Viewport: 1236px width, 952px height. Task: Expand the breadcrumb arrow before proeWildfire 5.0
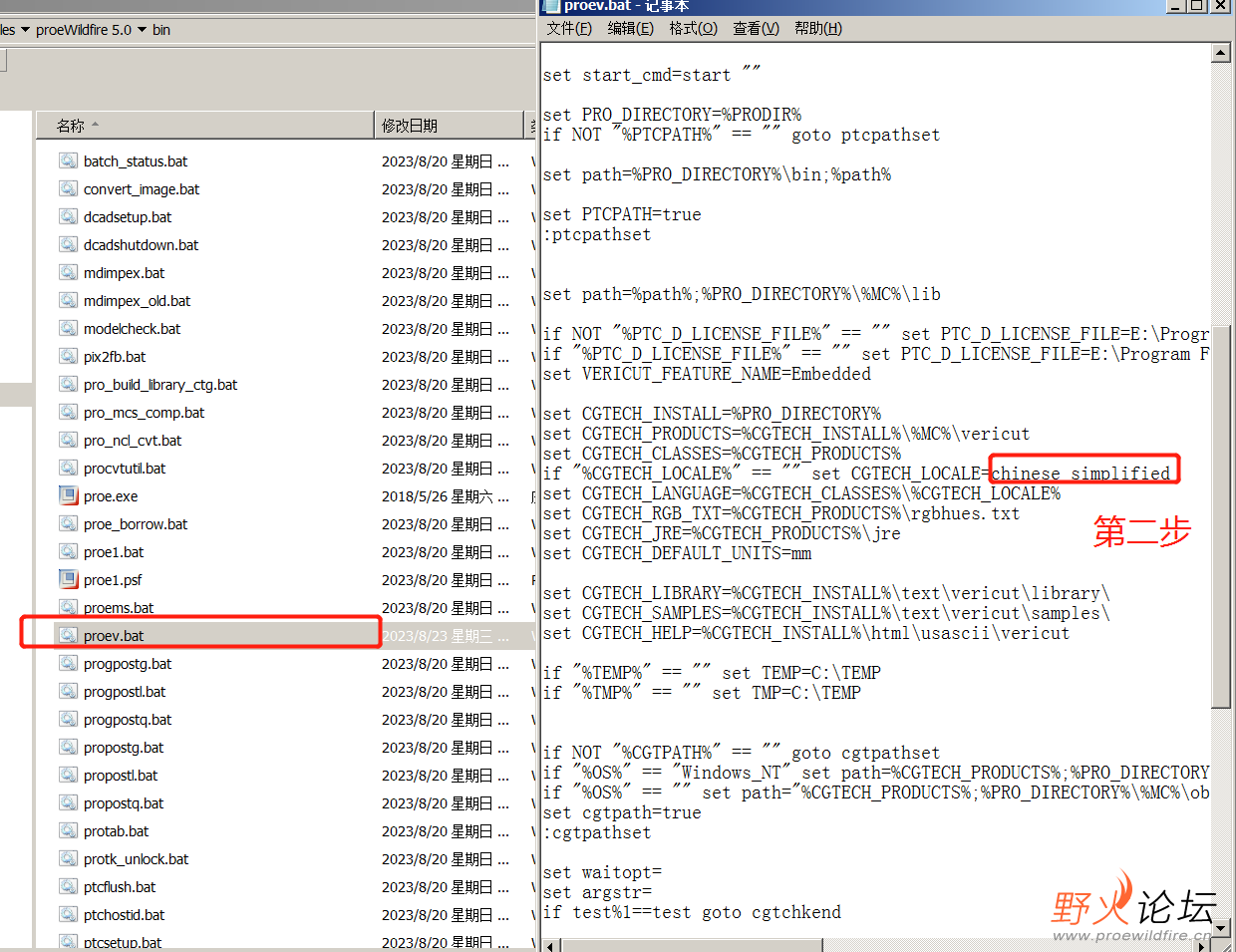coord(25,30)
